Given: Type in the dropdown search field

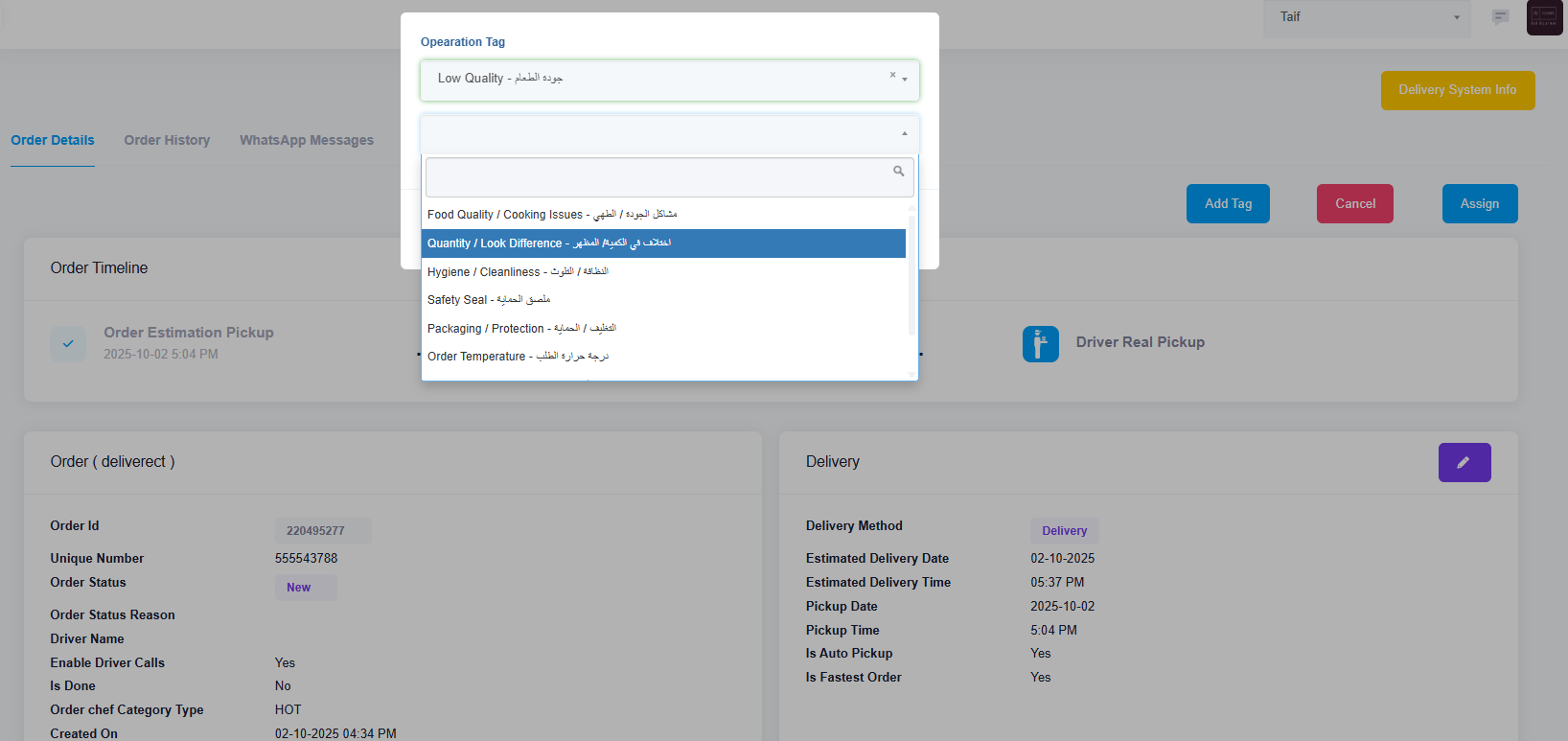Looking at the screenshot, I should [657, 177].
